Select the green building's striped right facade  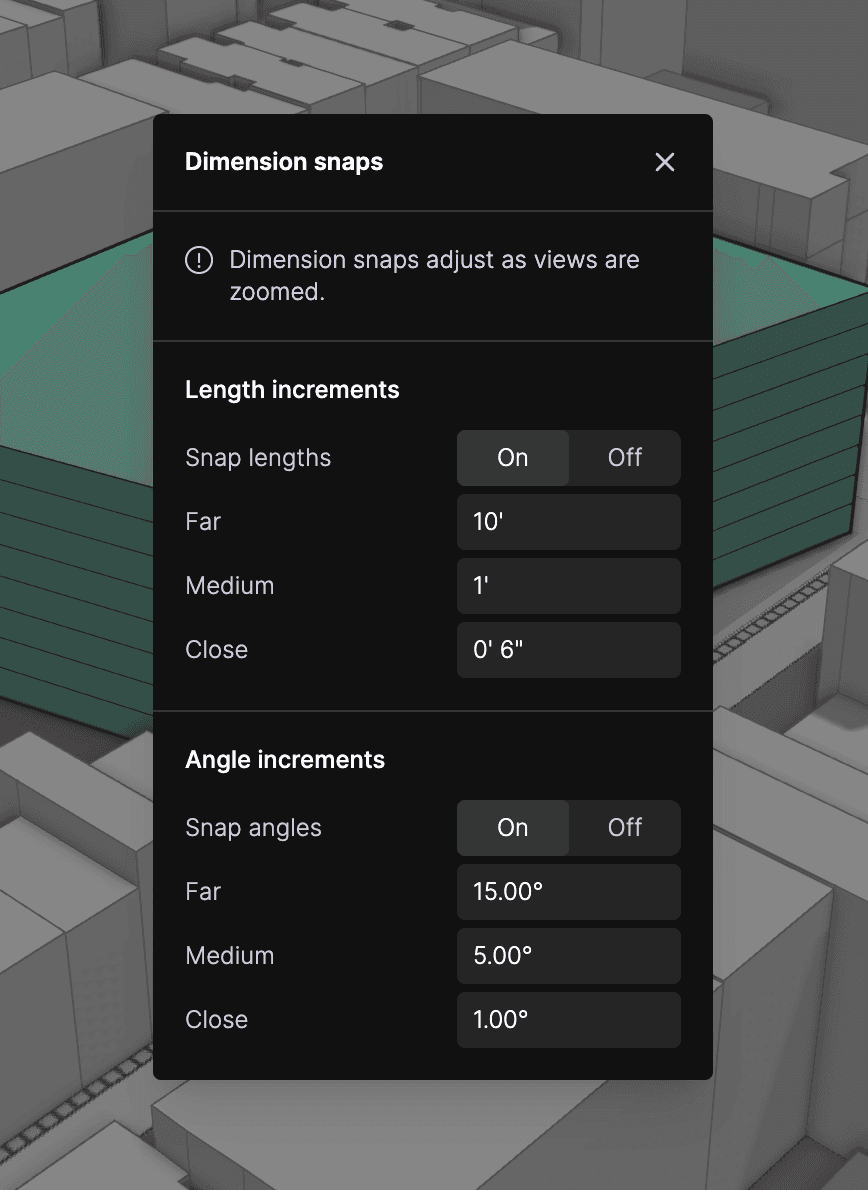789,440
